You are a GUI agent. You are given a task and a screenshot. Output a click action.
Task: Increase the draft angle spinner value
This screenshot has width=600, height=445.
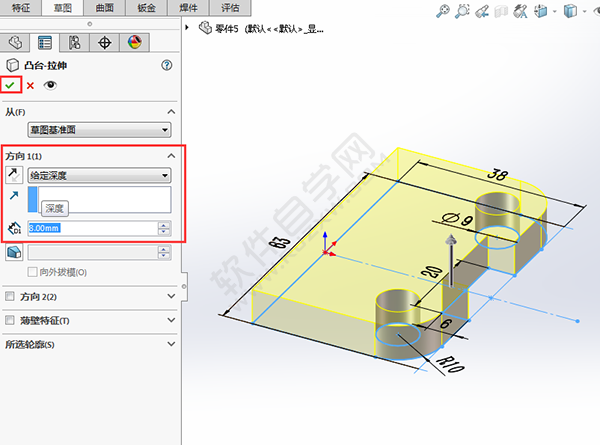[x=164, y=249]
